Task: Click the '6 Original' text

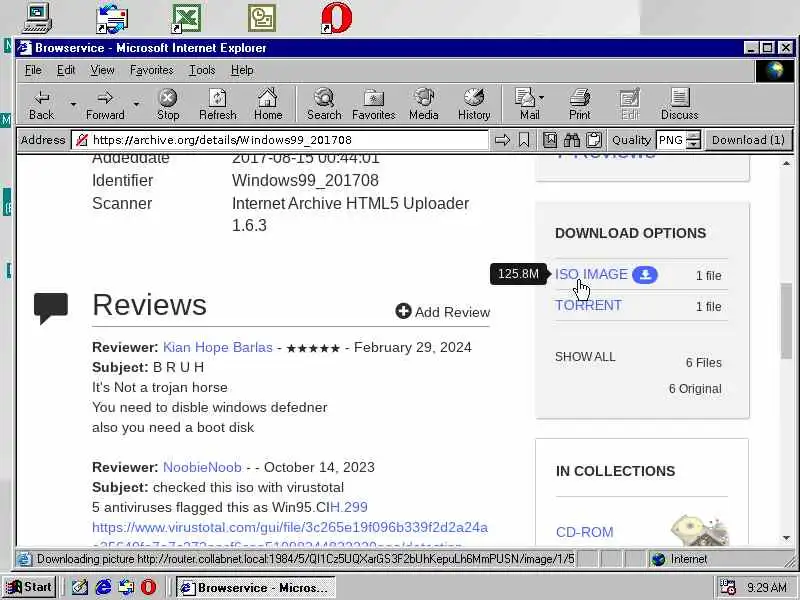Action: tap(695, 389)
